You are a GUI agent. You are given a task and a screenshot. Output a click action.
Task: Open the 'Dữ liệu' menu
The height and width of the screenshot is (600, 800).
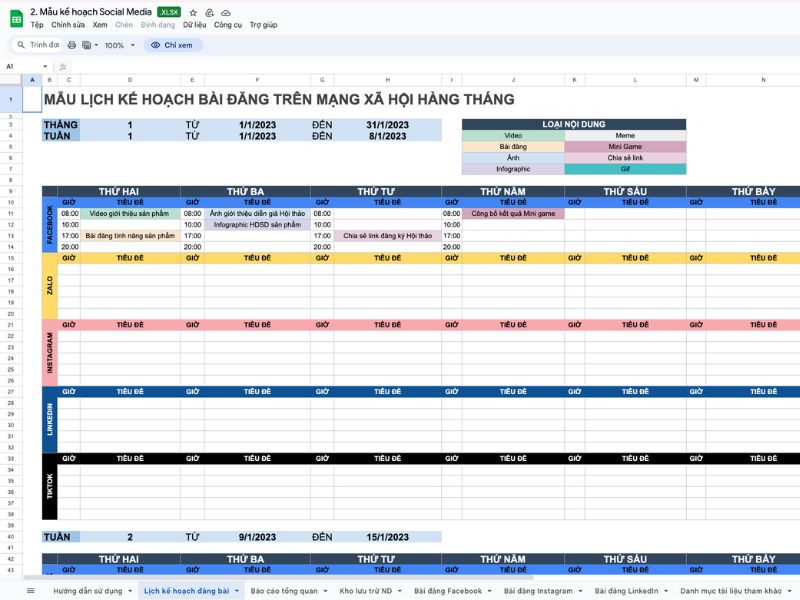coord(194,25)
